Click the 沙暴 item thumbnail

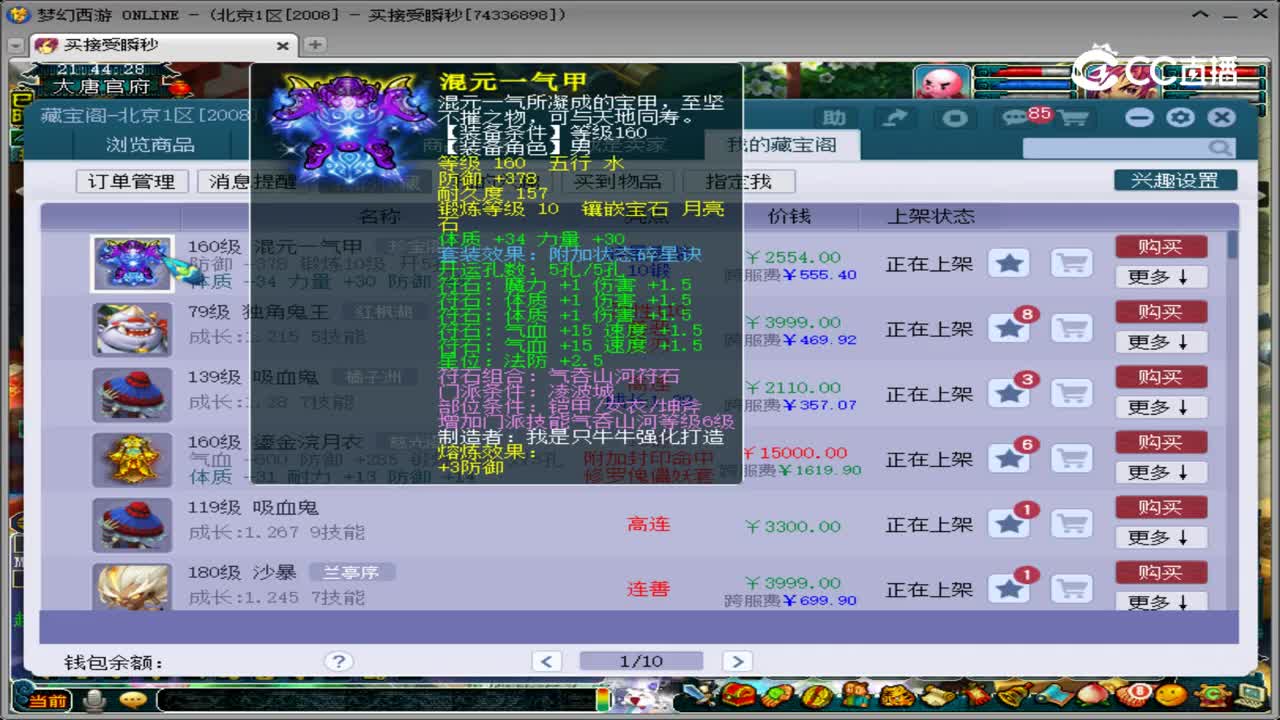coord(132,587)
